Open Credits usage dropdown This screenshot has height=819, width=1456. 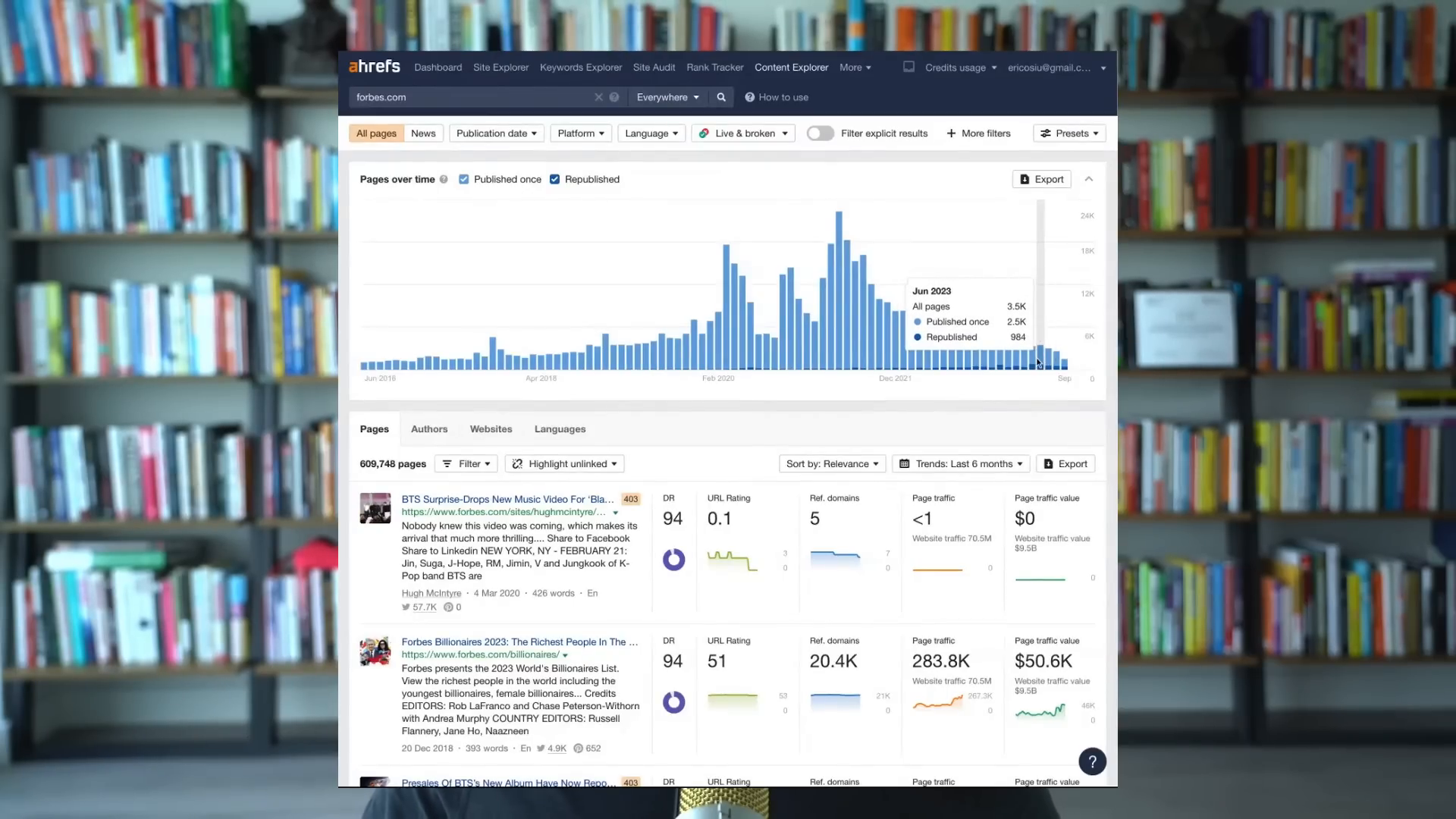point(960,67)
